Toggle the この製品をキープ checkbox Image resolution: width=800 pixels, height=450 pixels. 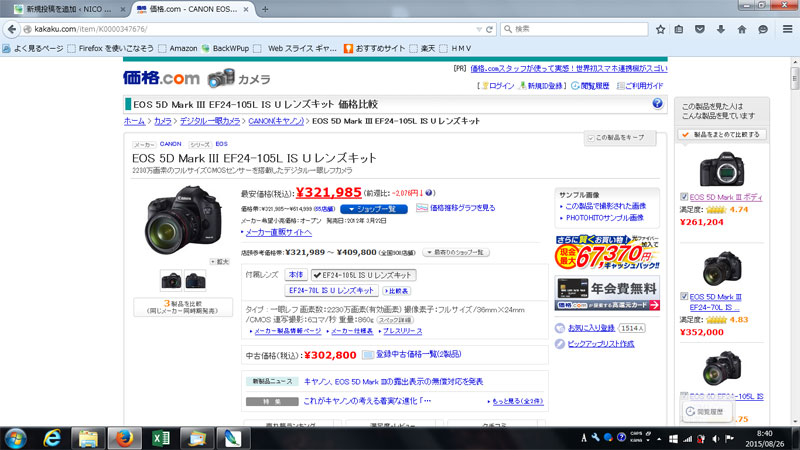click(x=591, y=138)
